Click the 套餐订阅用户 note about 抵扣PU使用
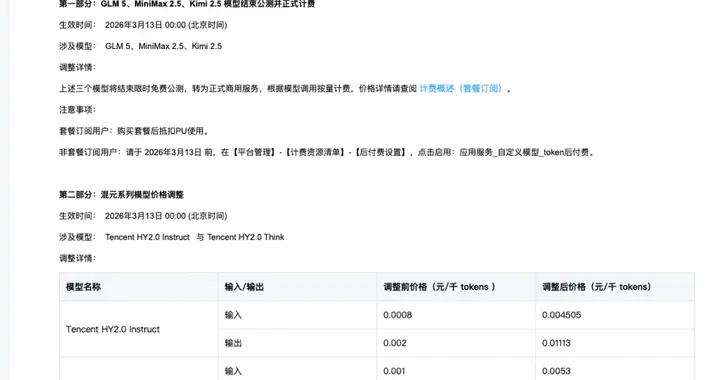The image size is (720, 380). pos(135,131)
